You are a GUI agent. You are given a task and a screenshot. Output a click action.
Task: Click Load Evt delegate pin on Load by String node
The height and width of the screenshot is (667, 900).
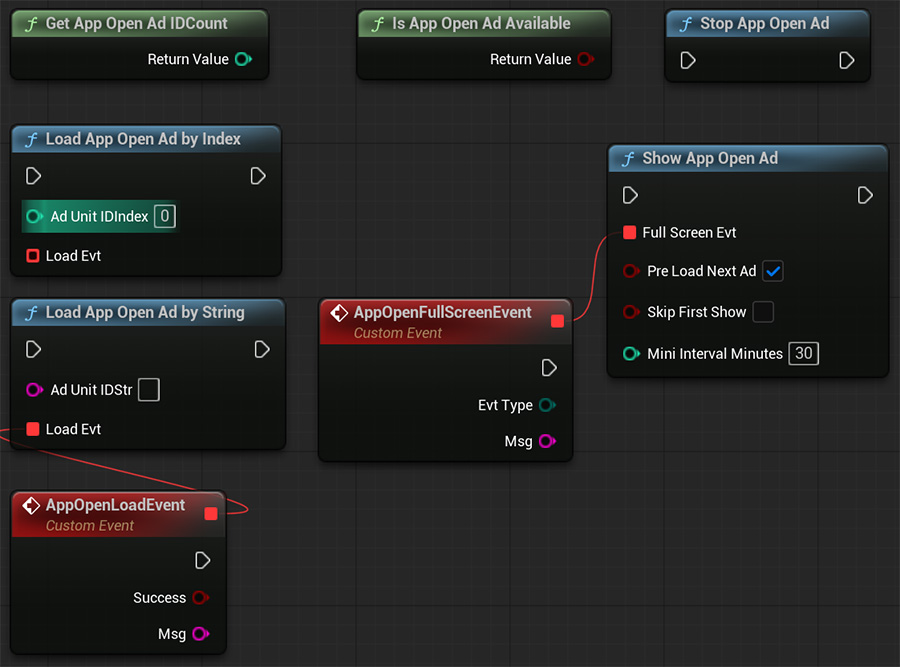33,429
